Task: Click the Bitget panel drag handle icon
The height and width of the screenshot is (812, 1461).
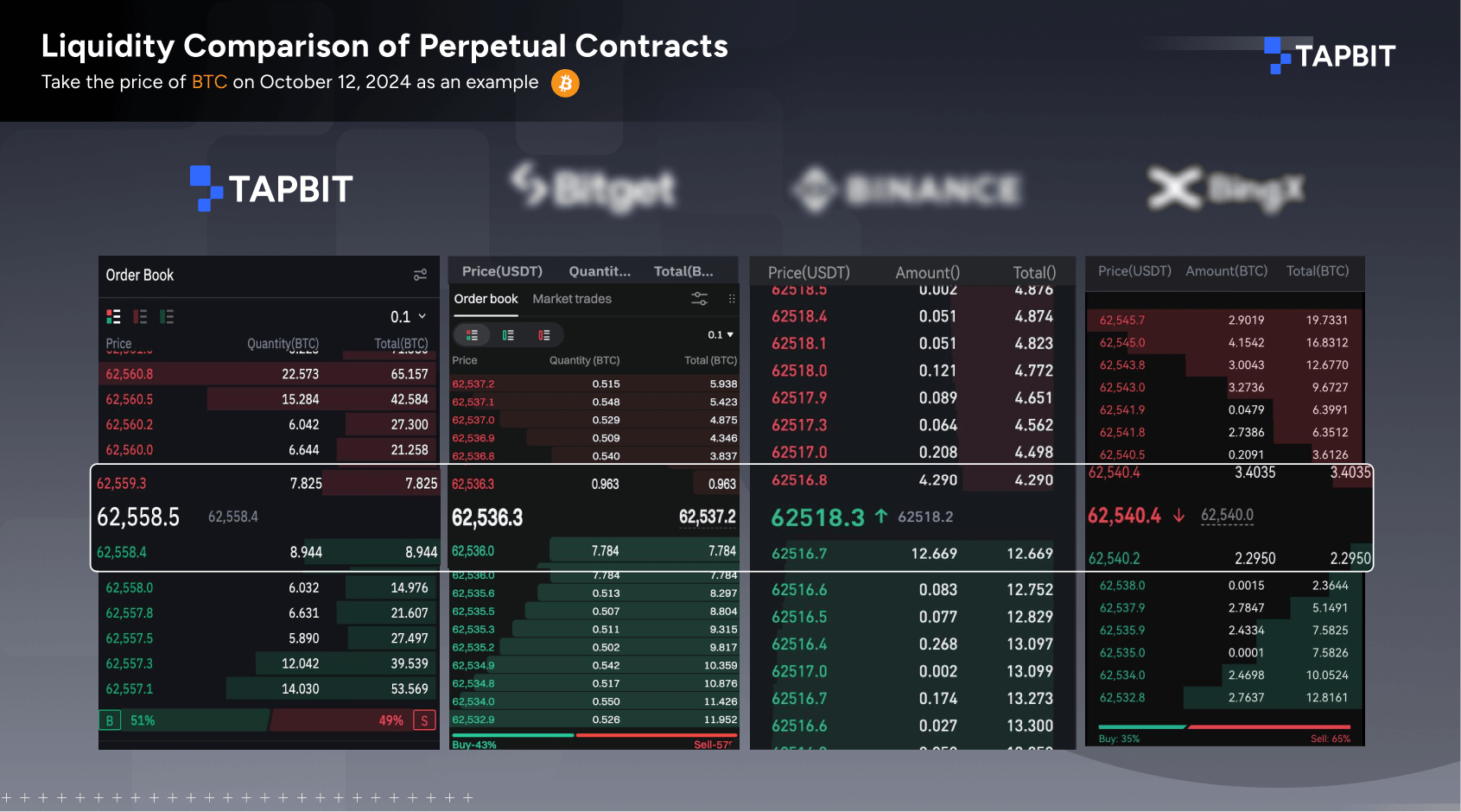Action: [x=731, y=298]
